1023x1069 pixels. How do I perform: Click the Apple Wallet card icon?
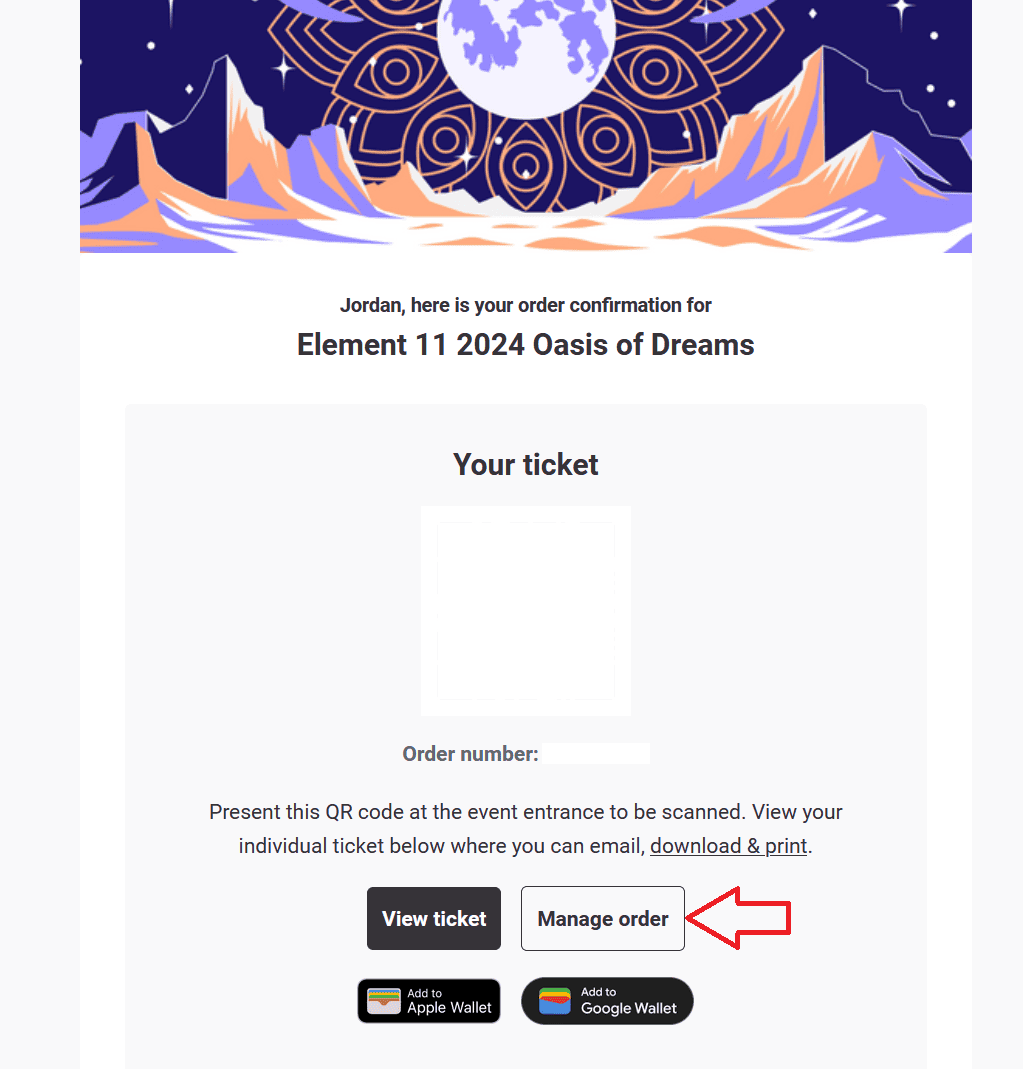(384, 1001)
